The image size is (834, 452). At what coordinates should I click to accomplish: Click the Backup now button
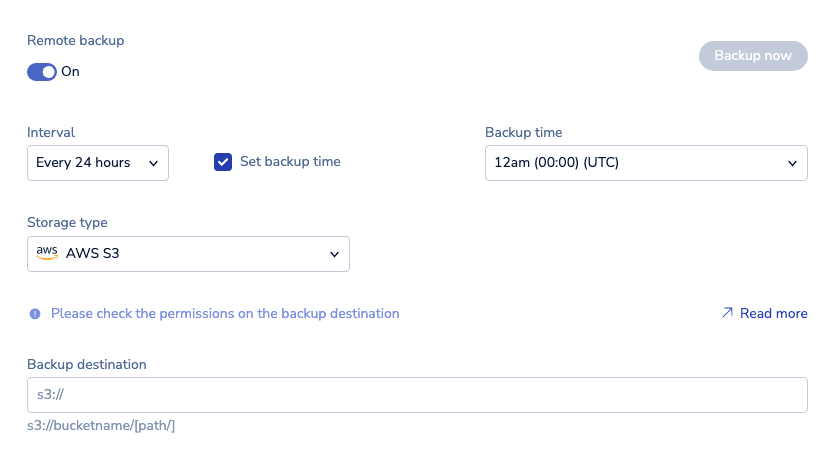[752, 56]
